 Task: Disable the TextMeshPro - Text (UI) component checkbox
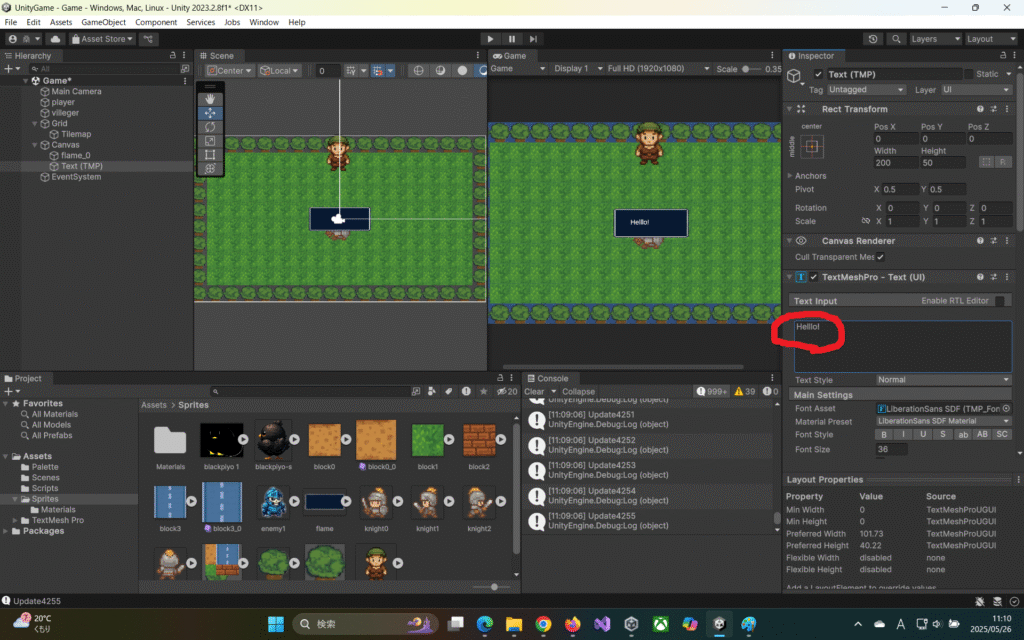[x=814, y=277]
